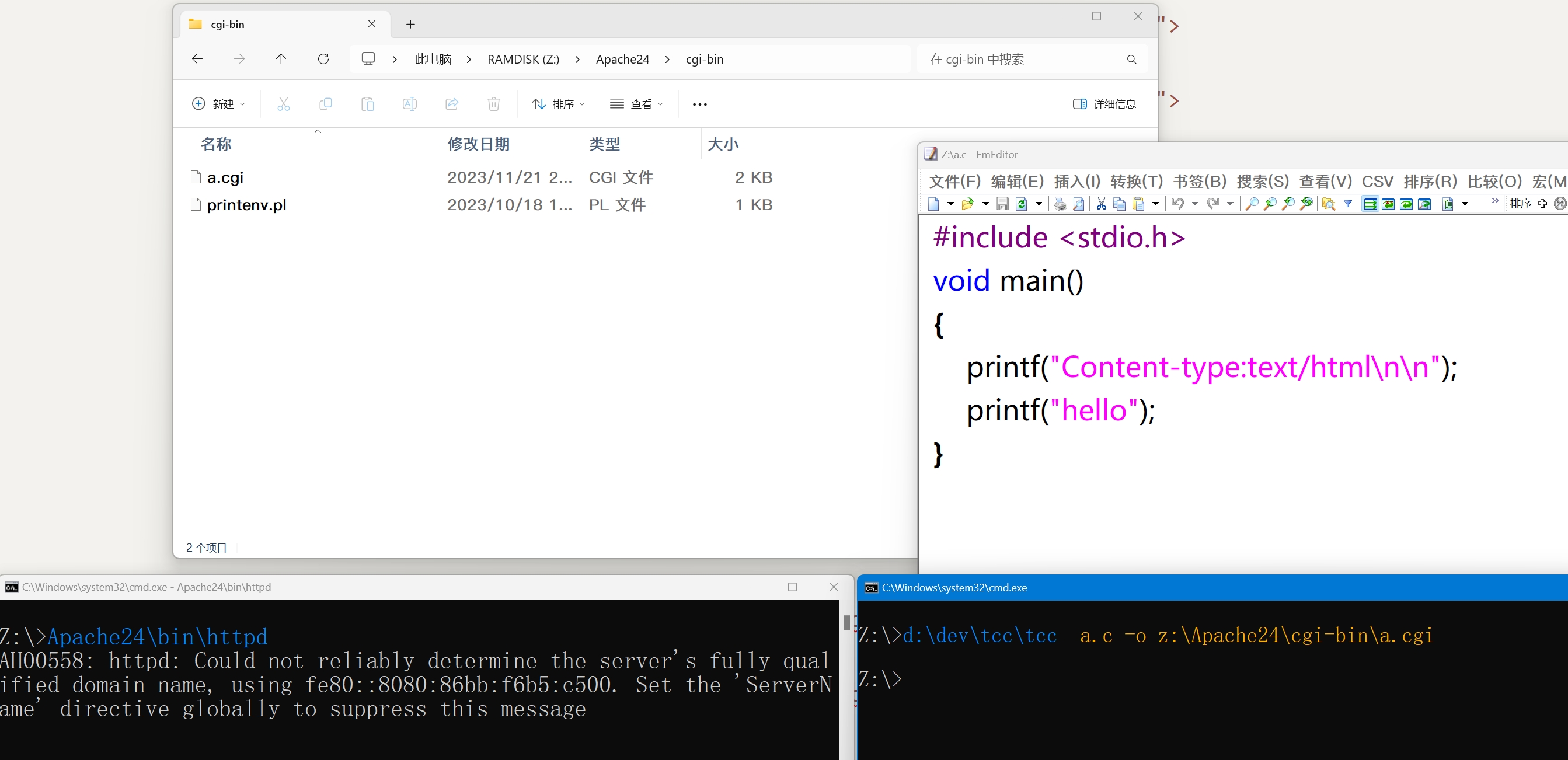Click 此电脑 in the address breadcrumb
Screen dimensions: 1568x760
[x=433, y=60]
